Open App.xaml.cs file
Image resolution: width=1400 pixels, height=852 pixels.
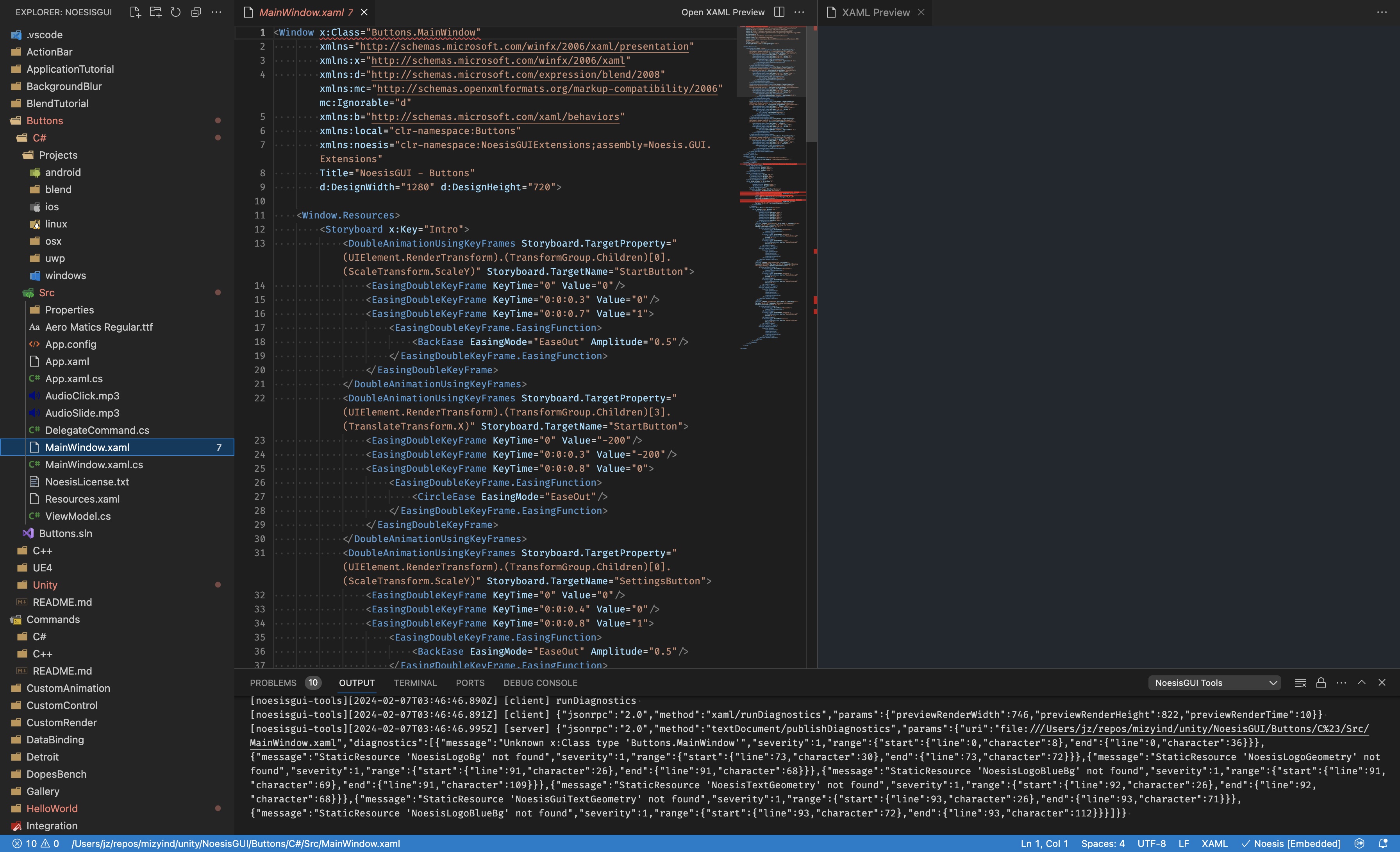[x=117, y=379]
